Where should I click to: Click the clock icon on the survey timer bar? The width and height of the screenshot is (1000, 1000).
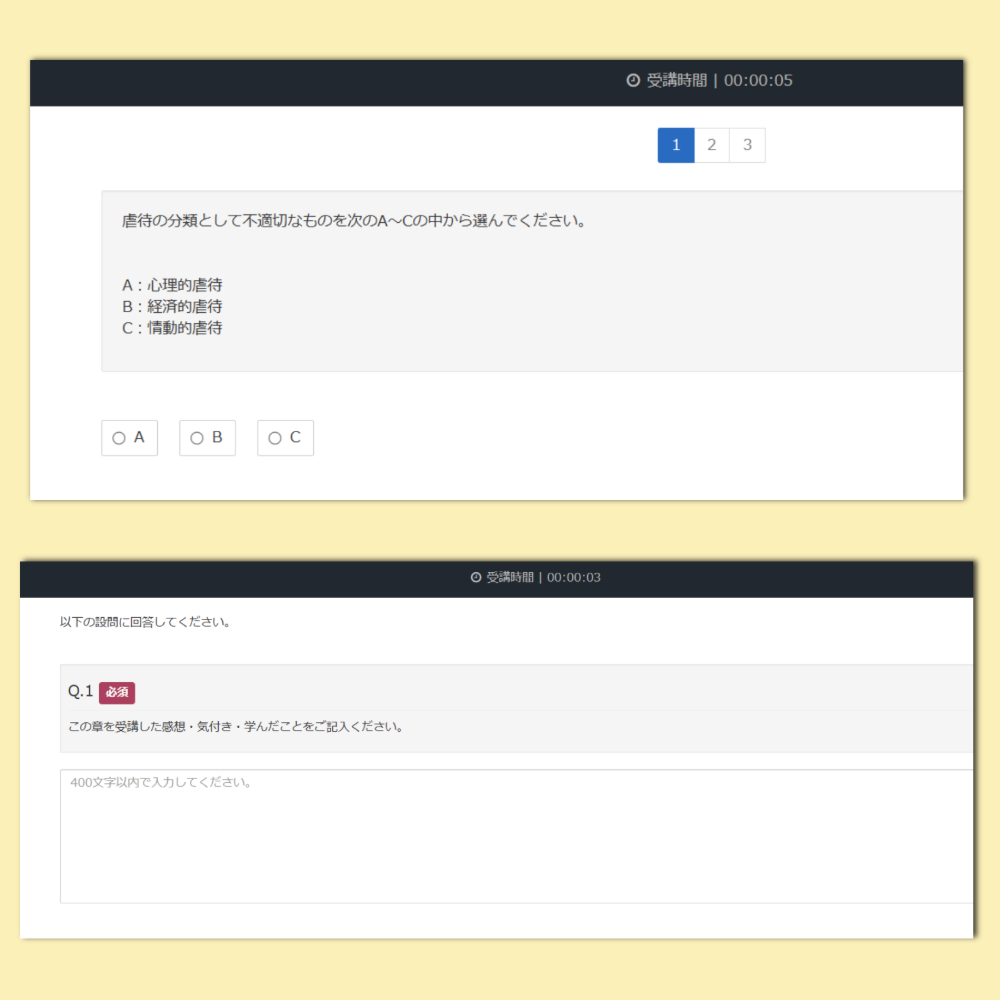[x=474, y=577]
